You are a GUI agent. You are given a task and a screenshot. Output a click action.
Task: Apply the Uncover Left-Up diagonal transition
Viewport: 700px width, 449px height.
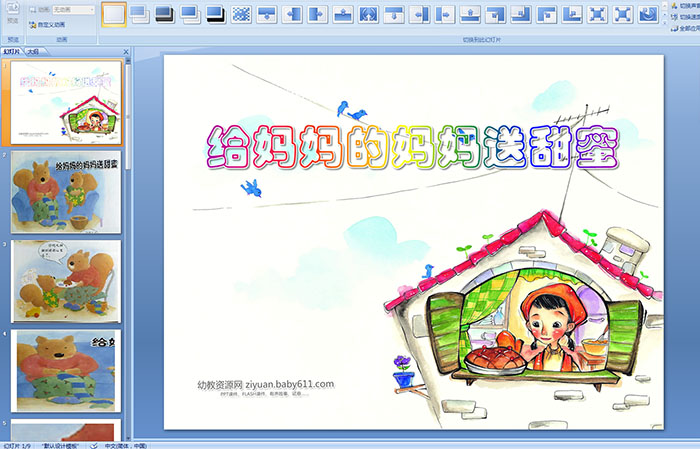pyautogui.click(x=521, y=14)
